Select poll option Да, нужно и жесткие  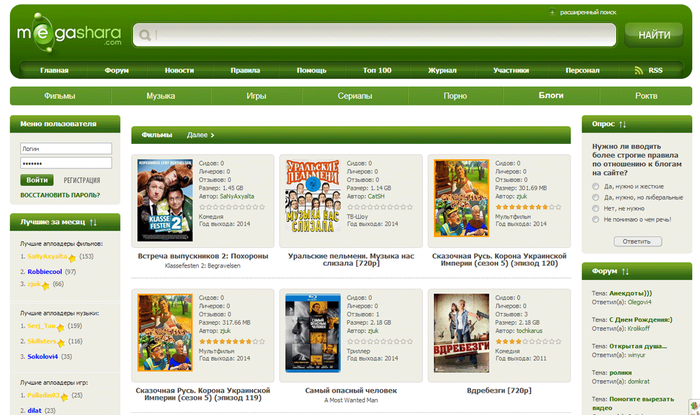click(x=596, y=186)
